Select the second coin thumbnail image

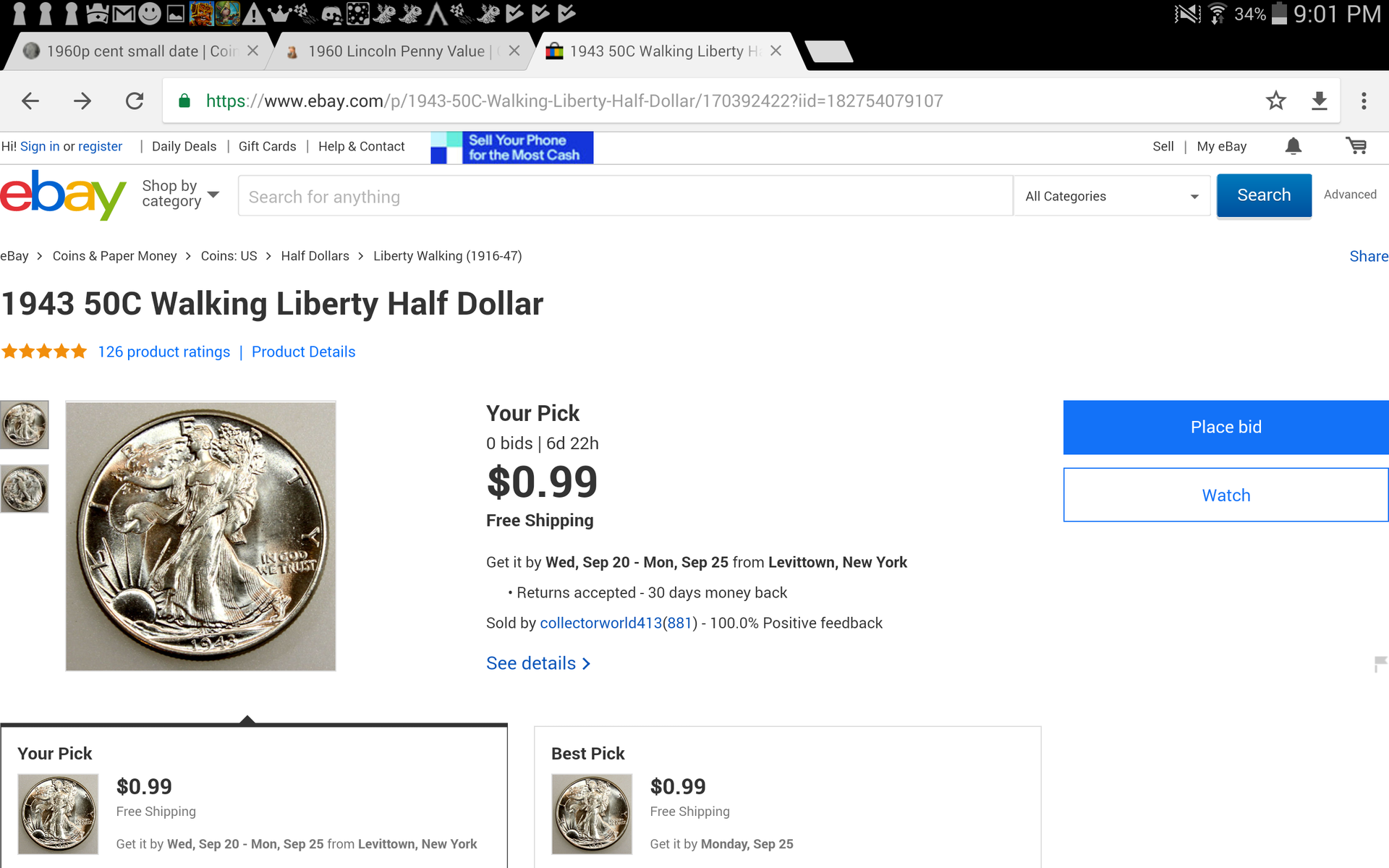tap(24, 489)
